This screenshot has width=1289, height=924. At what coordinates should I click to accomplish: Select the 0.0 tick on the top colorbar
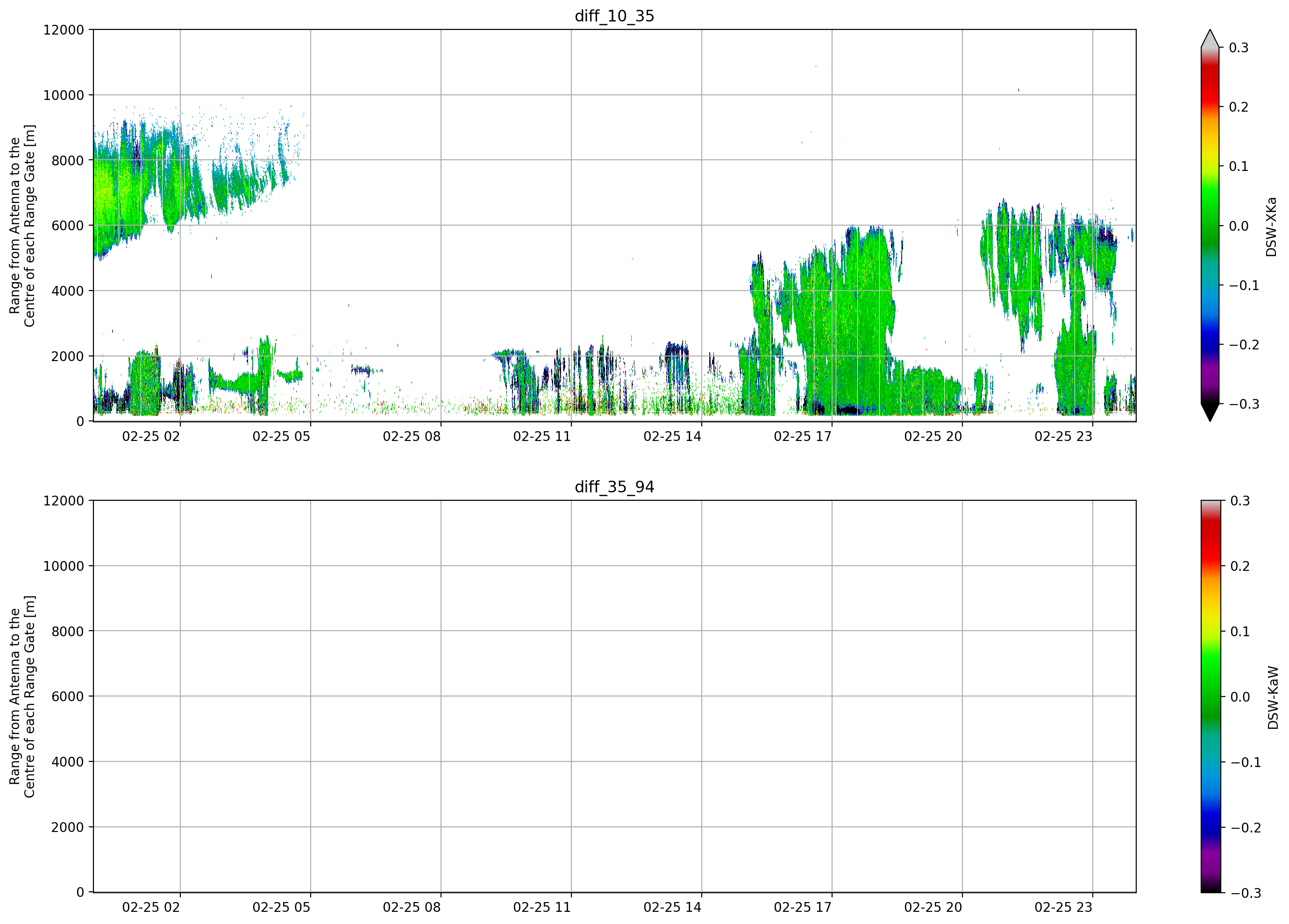(1239, 226)
